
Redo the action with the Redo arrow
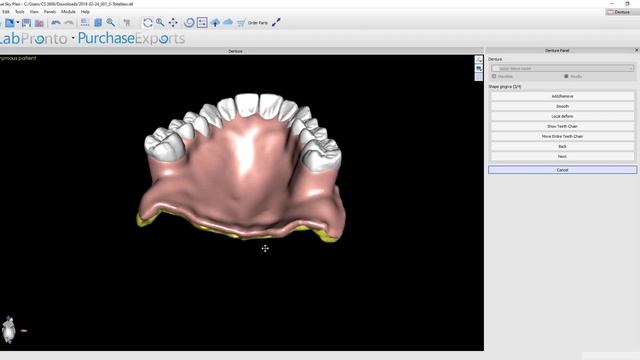(x=69, y=23)
